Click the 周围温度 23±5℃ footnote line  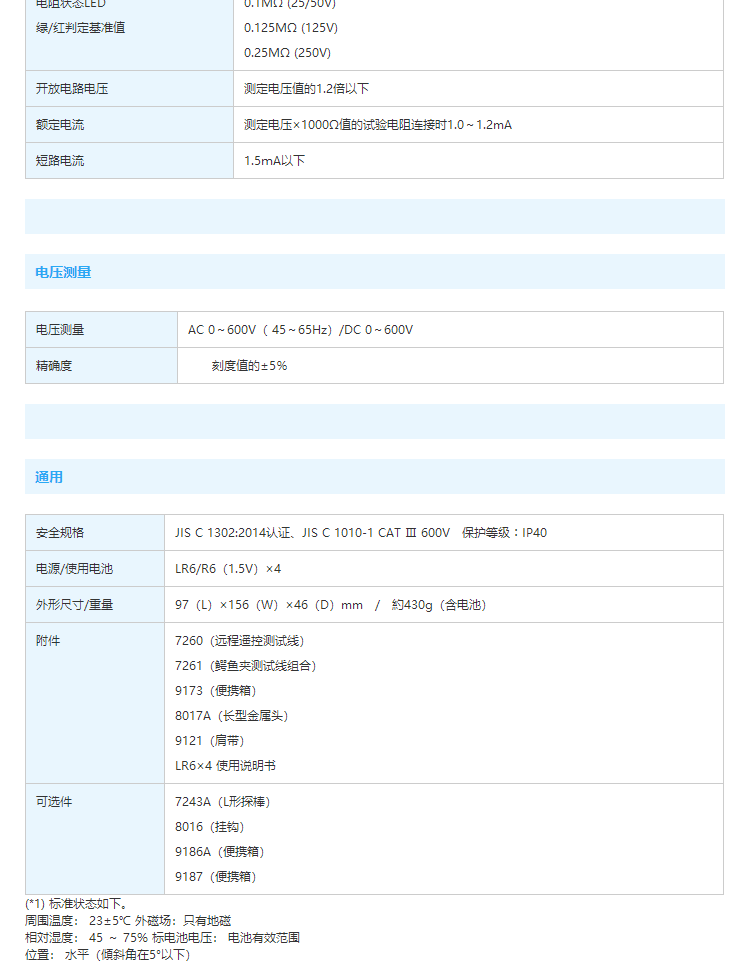click(x=128, y=921)
